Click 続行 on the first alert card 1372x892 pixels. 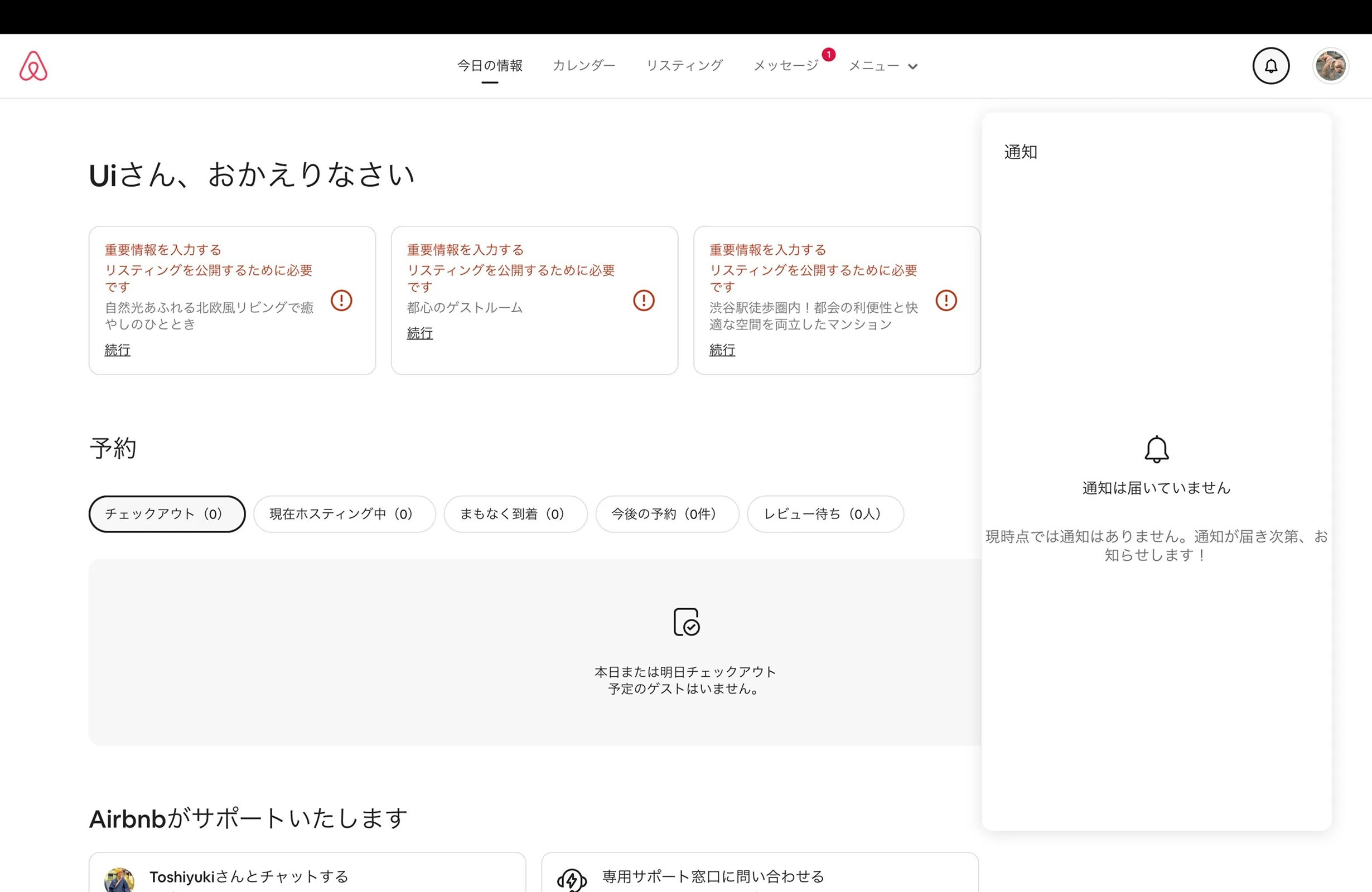pos(117,350)
